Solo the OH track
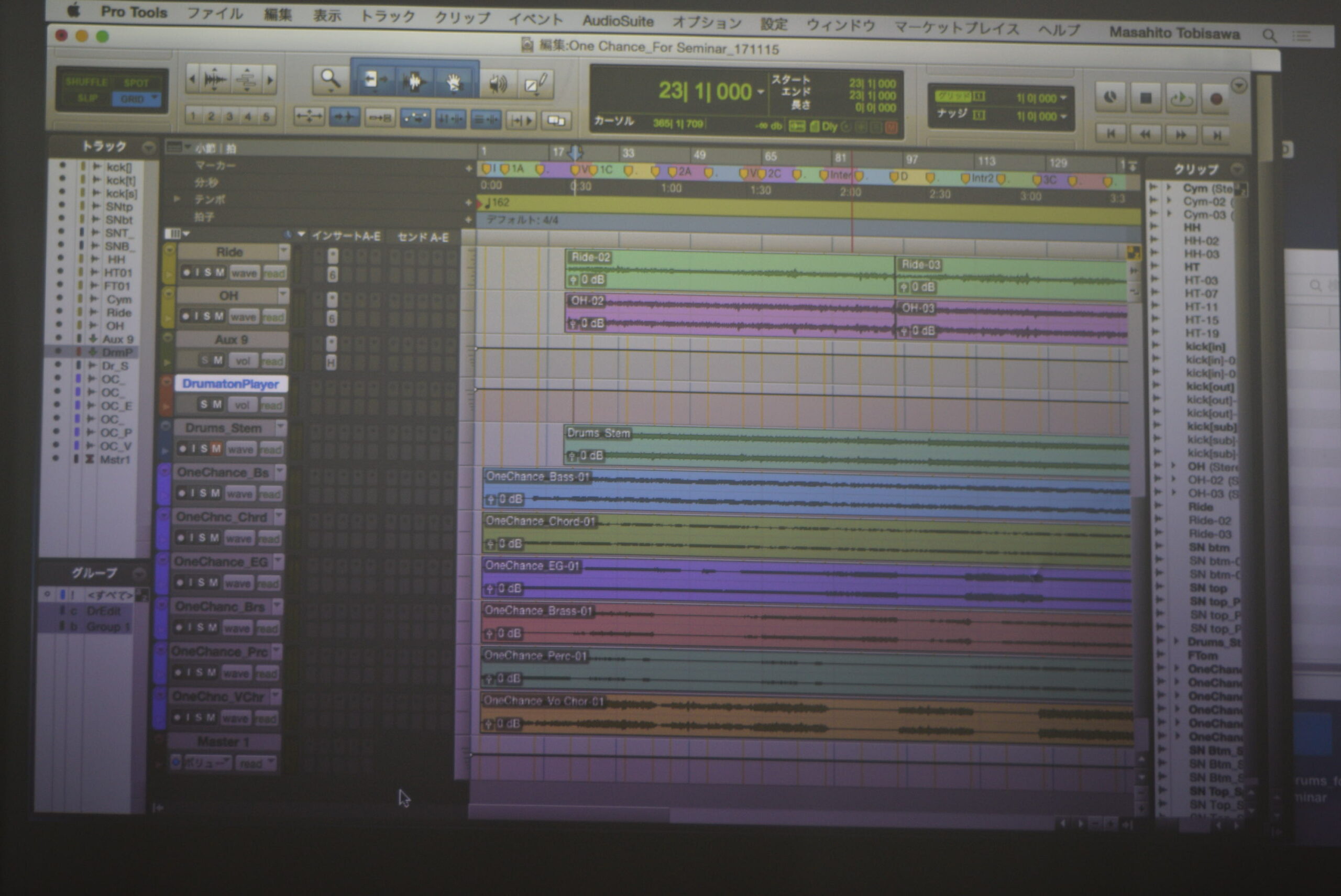The width and height of the screenshot is (1341, 896). tap(207, 316)
